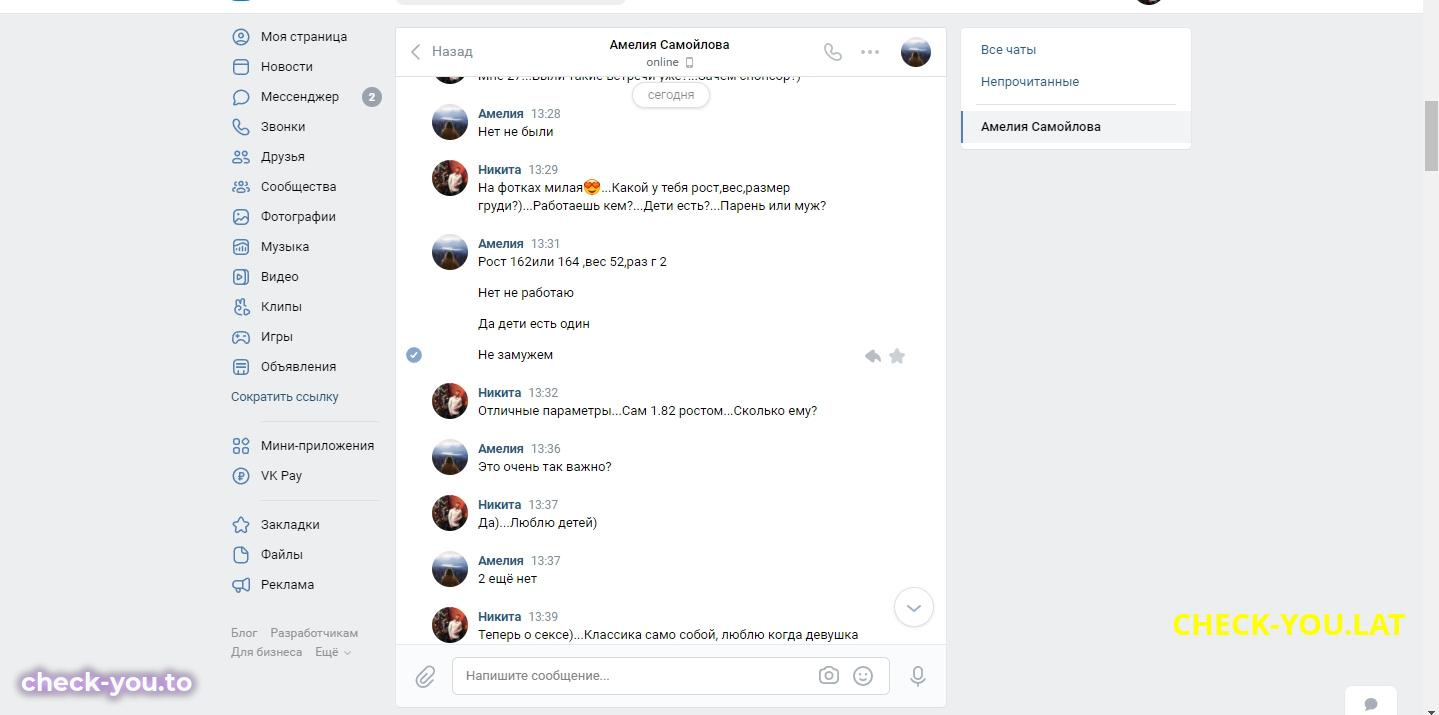Click the camera icon in message field
Screen dimensions: 1439x715
(829, 676)
